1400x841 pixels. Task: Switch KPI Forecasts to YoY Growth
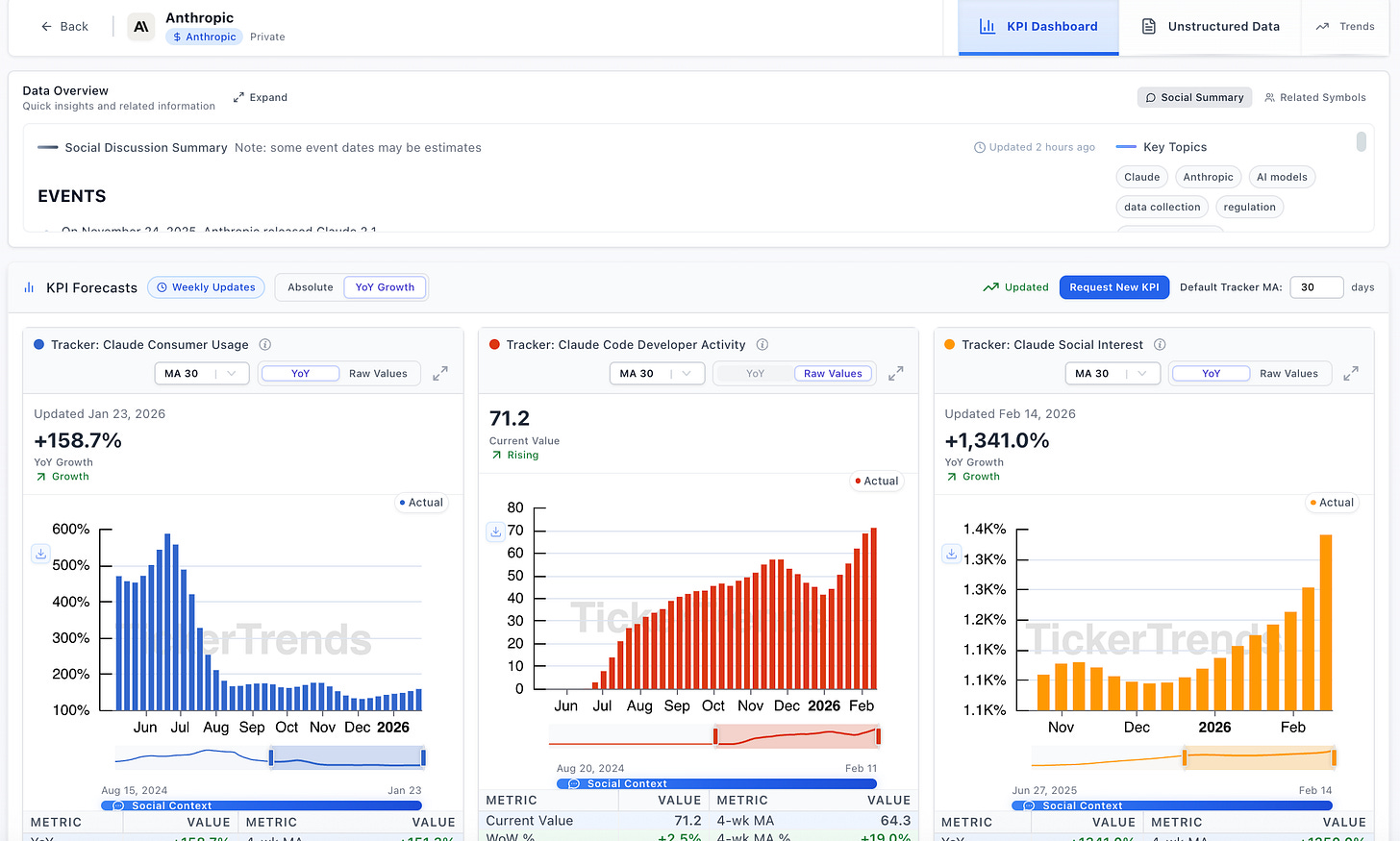[x=385, y=287]
